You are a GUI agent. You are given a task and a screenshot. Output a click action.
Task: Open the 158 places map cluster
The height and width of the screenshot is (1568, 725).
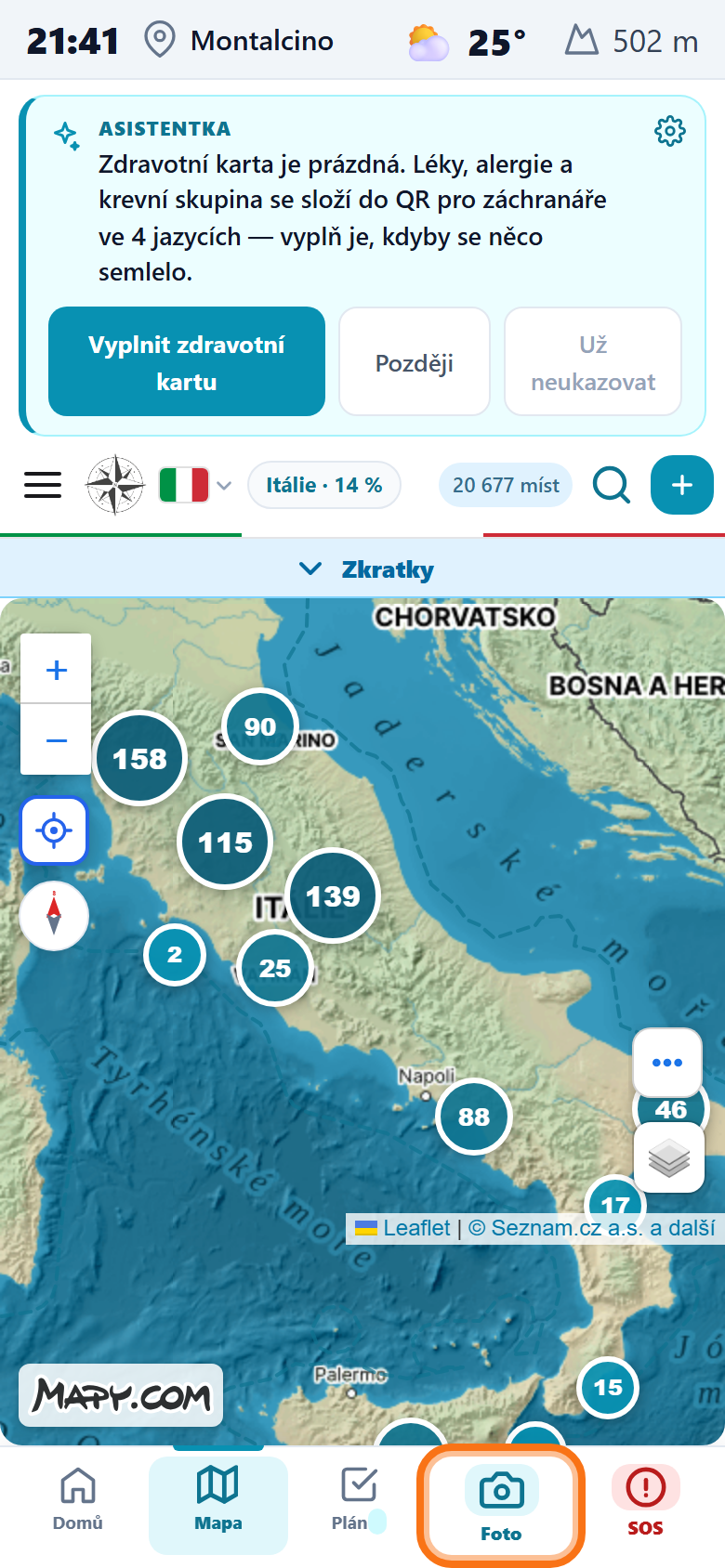tap(140, 759)
